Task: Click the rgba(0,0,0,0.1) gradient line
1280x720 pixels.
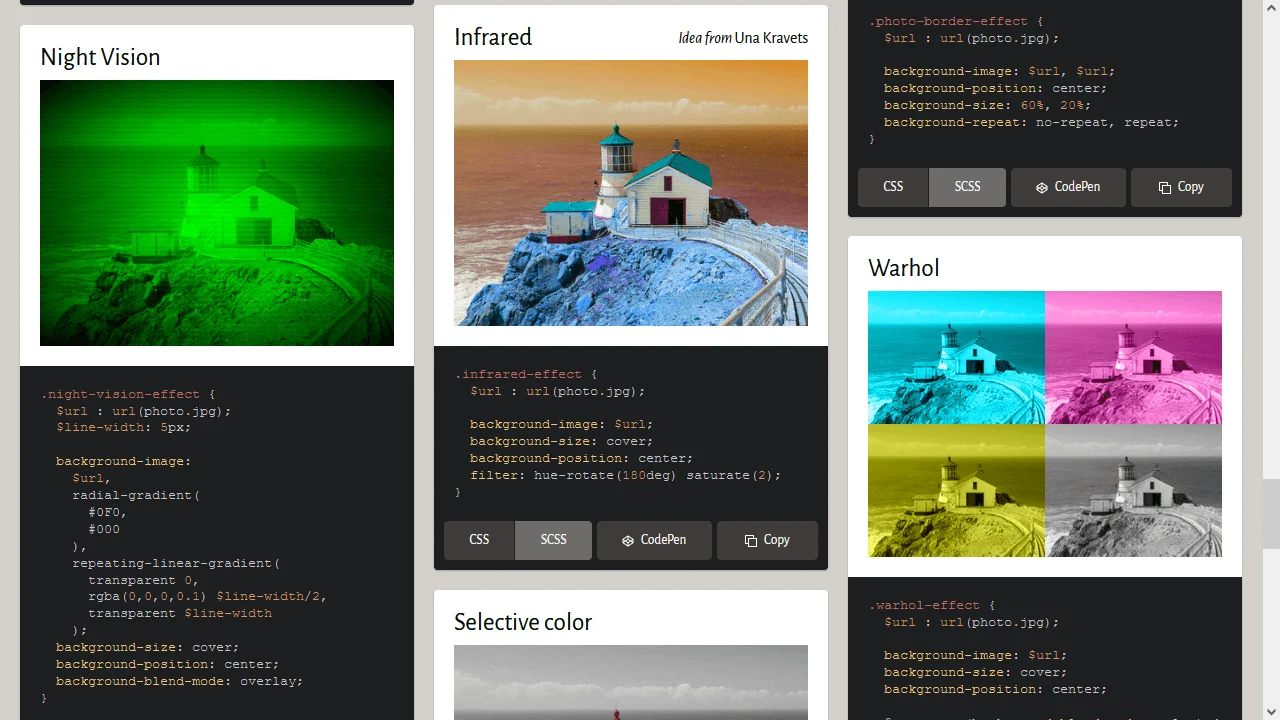Action: [x=207, y=596]
